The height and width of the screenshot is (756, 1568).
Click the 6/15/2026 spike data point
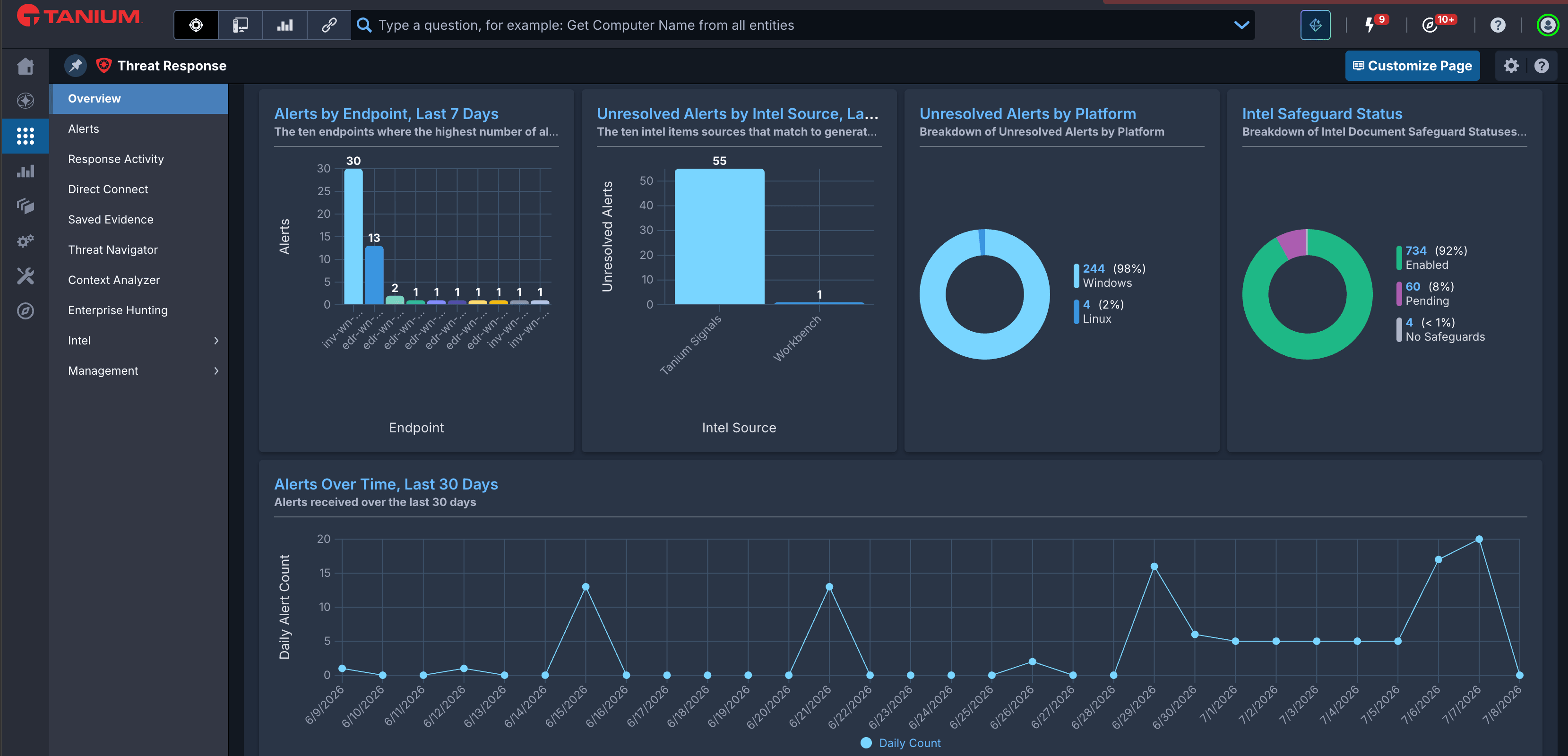[585, 587]
